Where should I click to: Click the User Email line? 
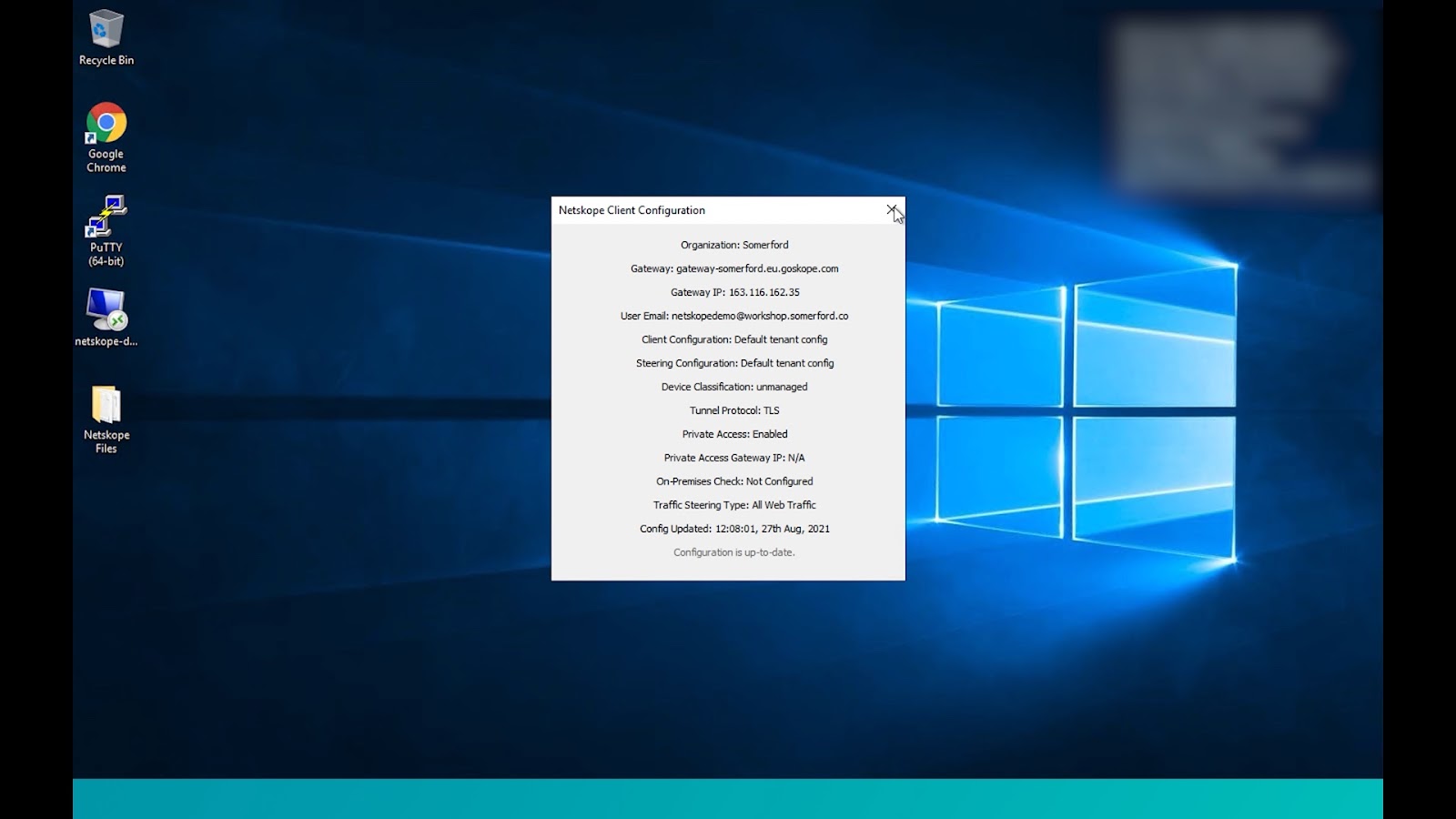(x=734, y=316)
